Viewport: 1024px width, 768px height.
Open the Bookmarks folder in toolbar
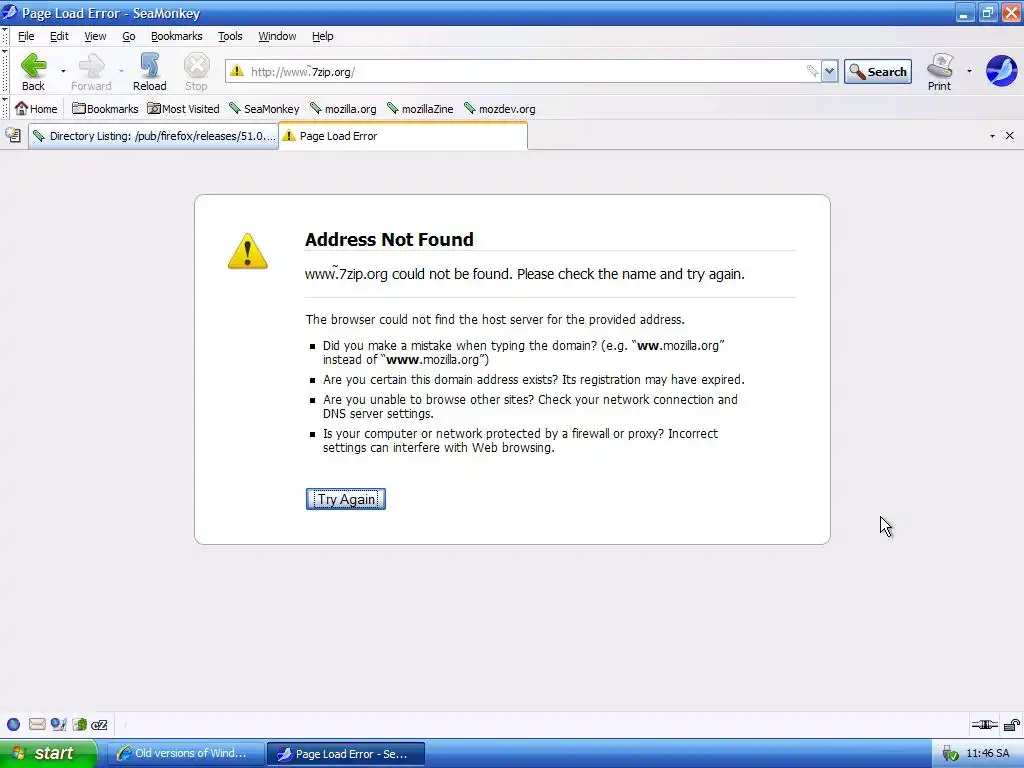(x=105, y=109)
